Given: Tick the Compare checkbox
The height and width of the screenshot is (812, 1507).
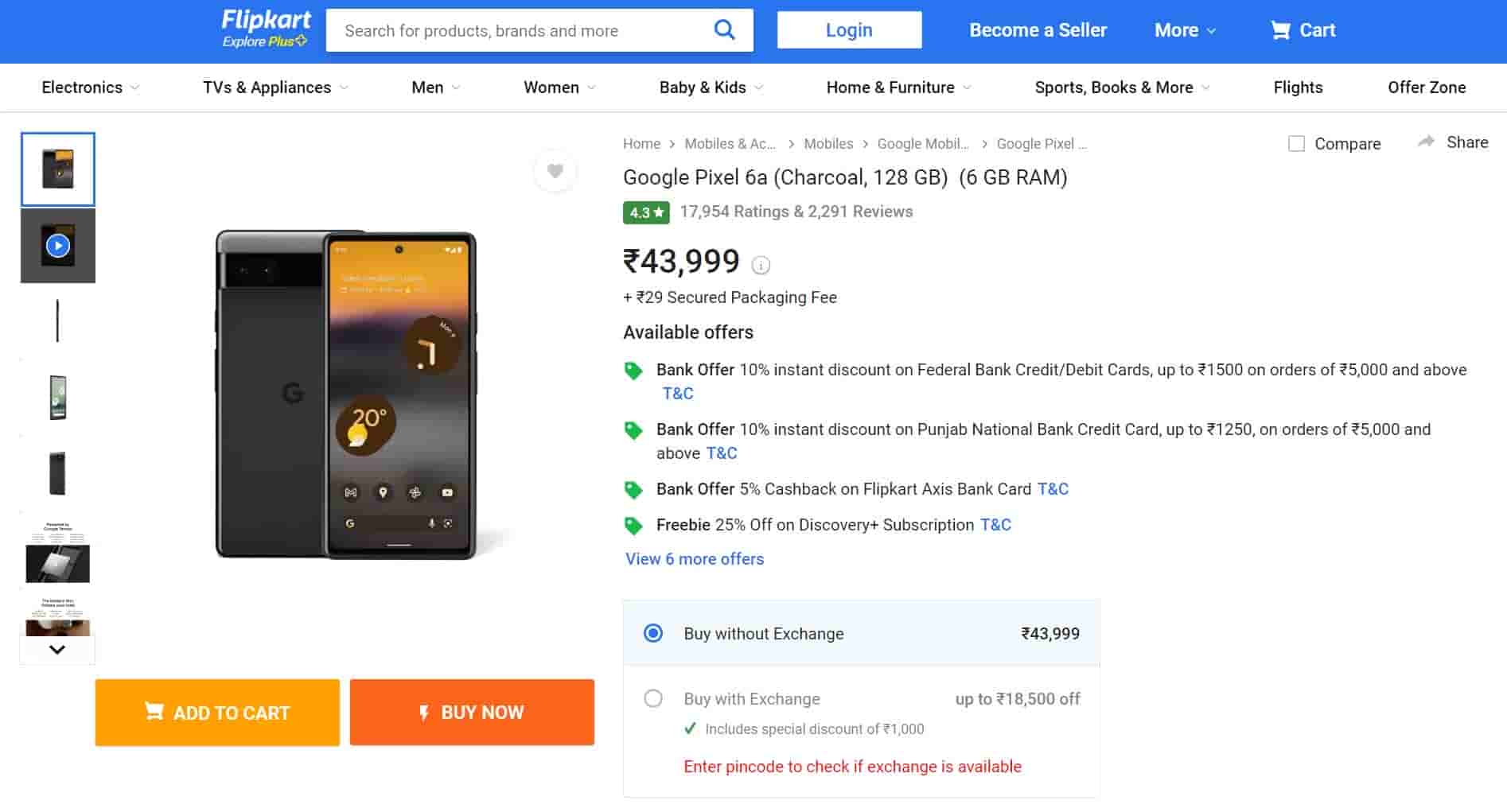Looking at the screenshot, I should (1296, 144).
